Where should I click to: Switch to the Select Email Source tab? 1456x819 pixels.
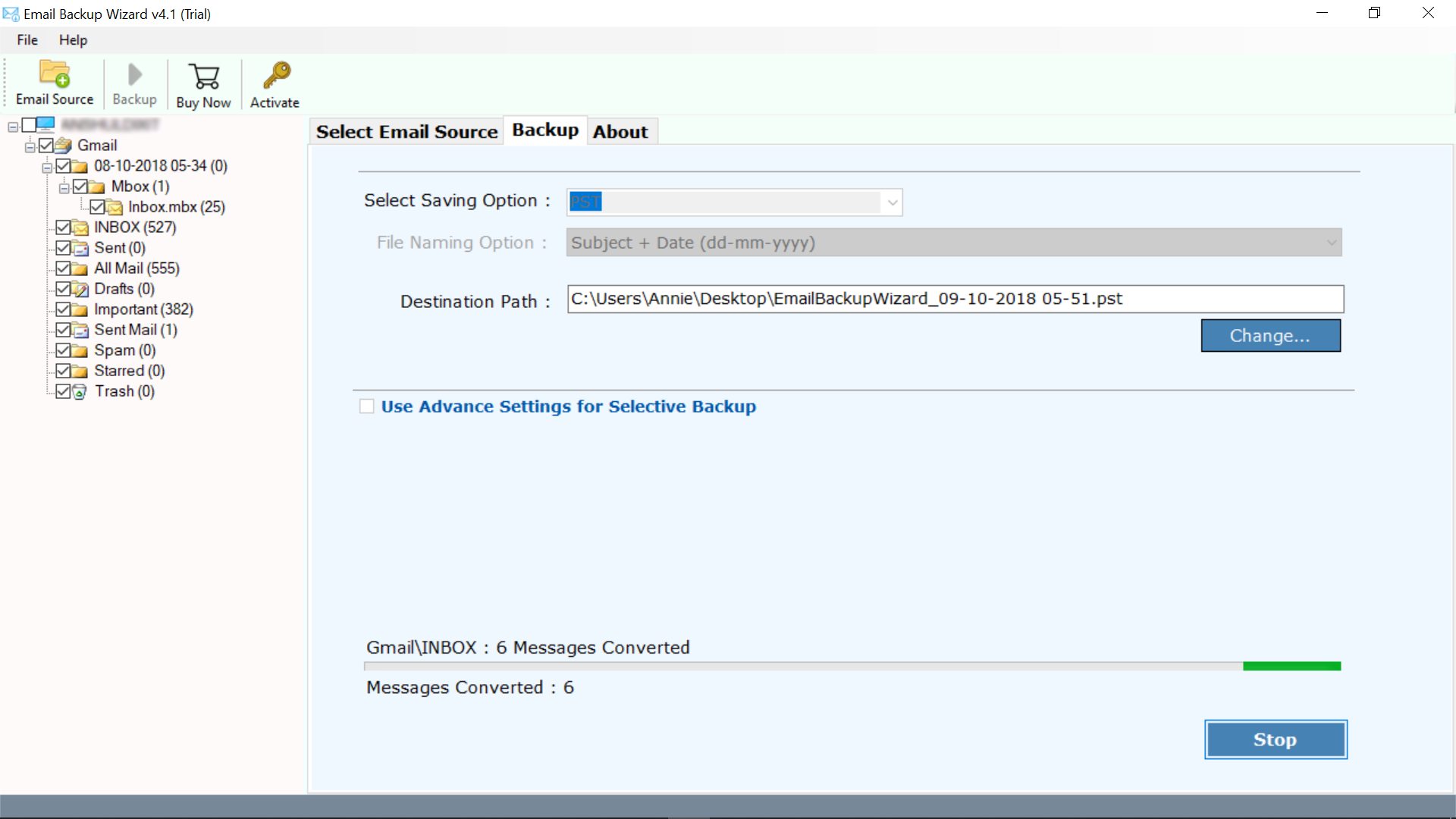point(406,131)
